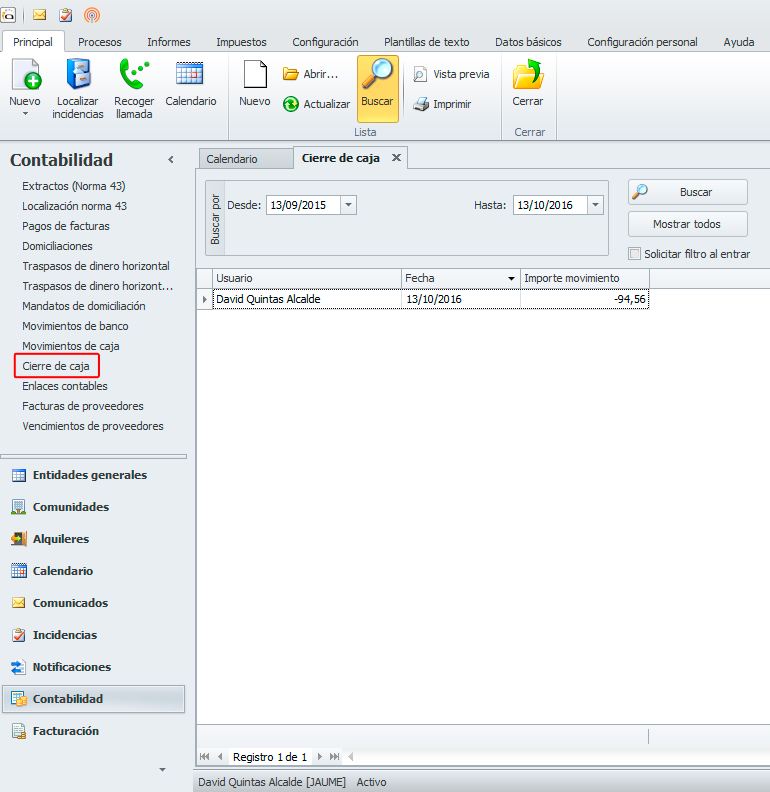
Task: Click the Hasta date input field
Action: (x=550, y=205)
